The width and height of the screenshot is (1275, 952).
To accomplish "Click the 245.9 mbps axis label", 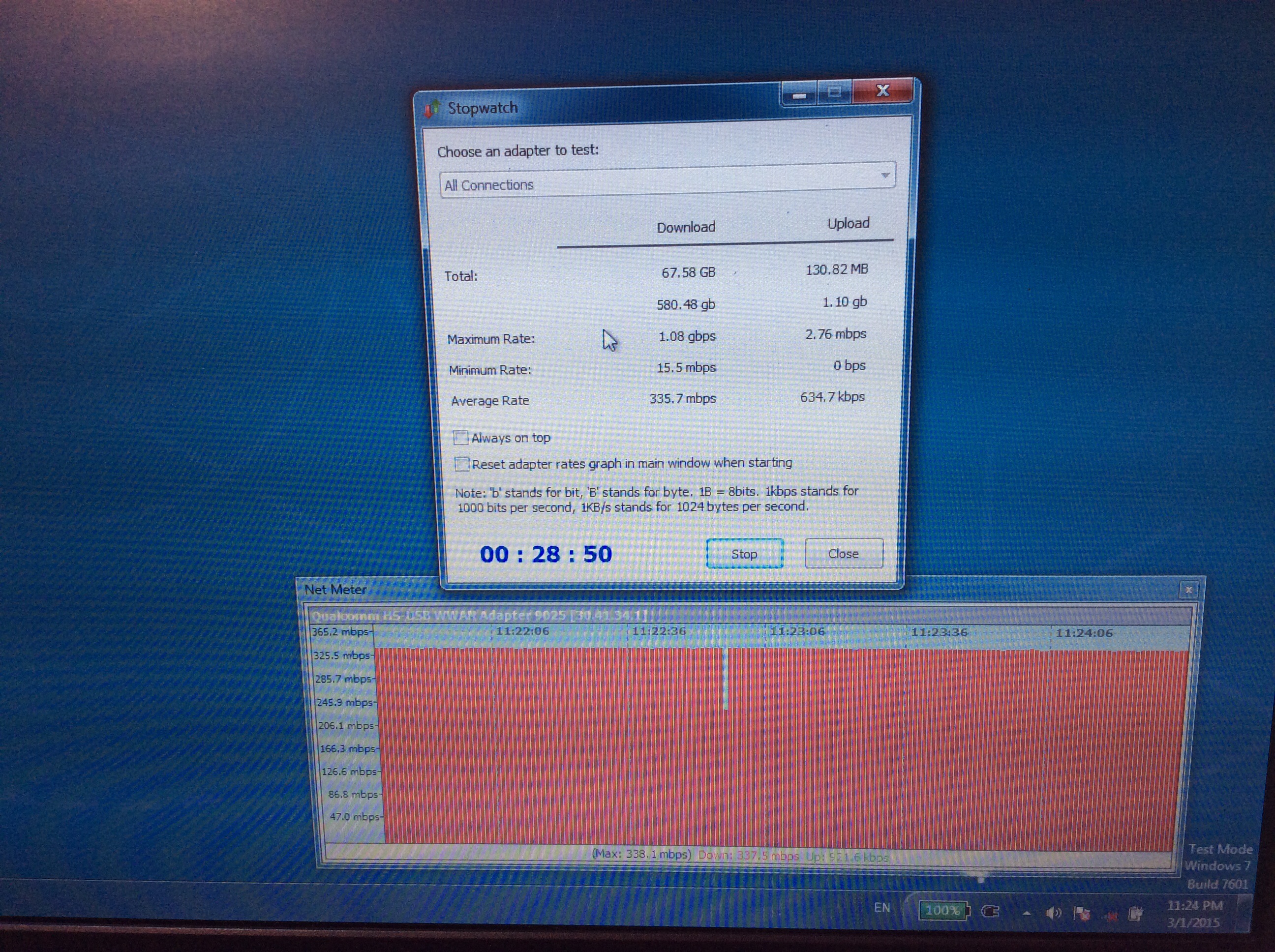I will 345,703.
